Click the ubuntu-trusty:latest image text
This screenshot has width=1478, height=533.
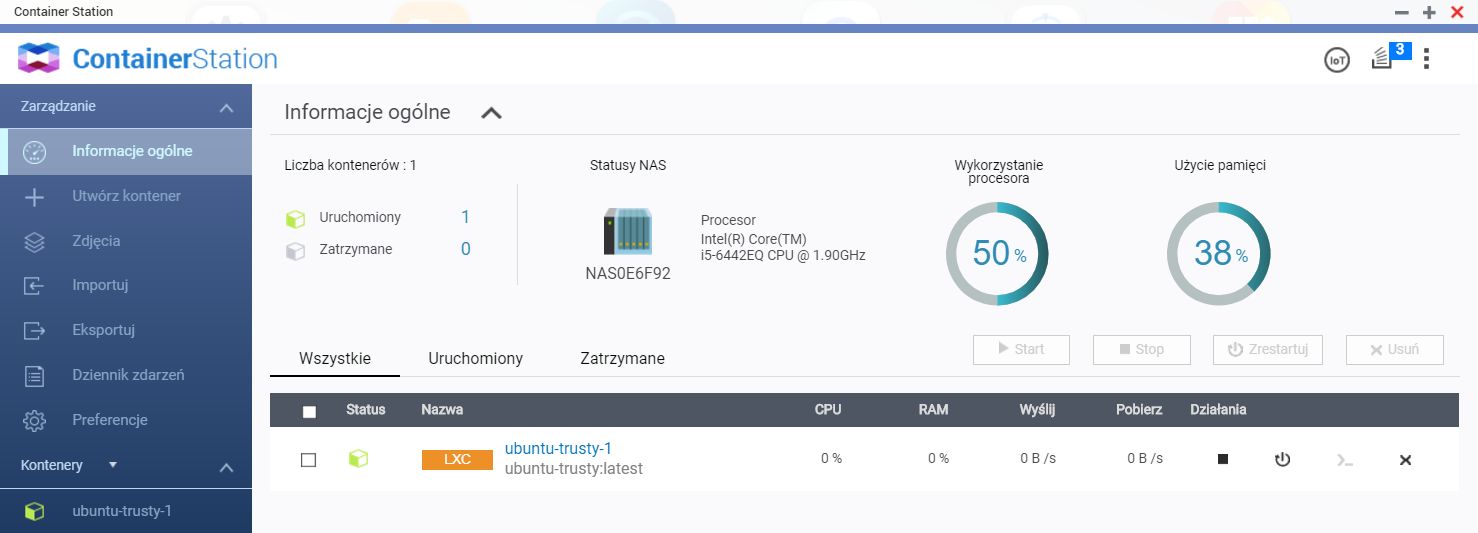pyautogui.click(x=573, y=468)
